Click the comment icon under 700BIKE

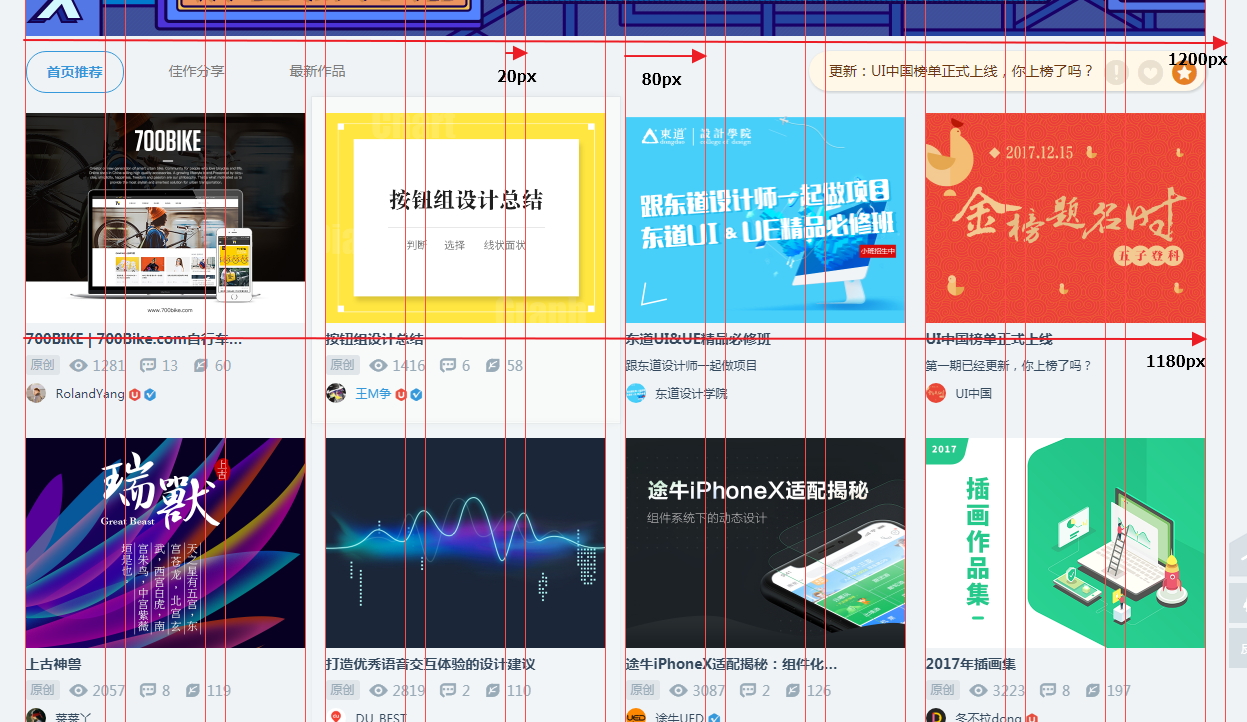[x=148, y=365]
